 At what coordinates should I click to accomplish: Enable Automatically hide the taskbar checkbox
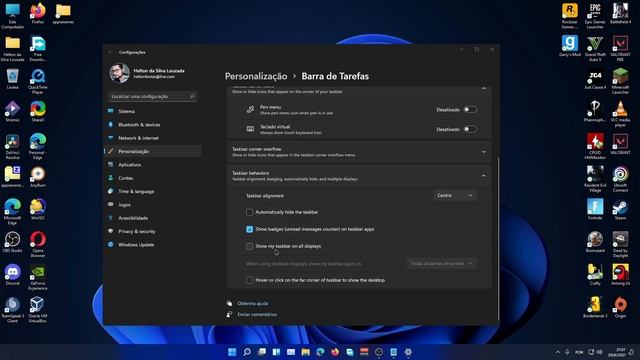click(249, 212)
